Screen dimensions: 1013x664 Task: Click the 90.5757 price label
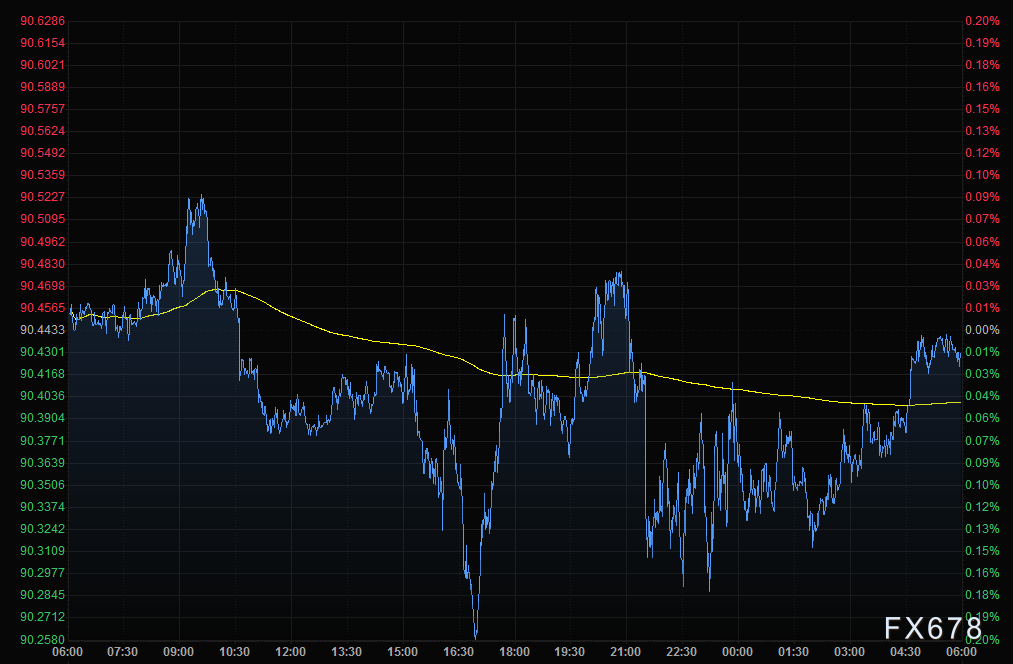click(x=43, y=109)
